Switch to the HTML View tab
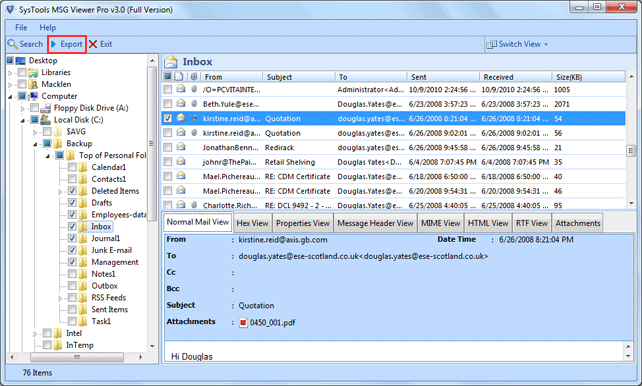This screenshot has width=642, height=386. [488, 223]
